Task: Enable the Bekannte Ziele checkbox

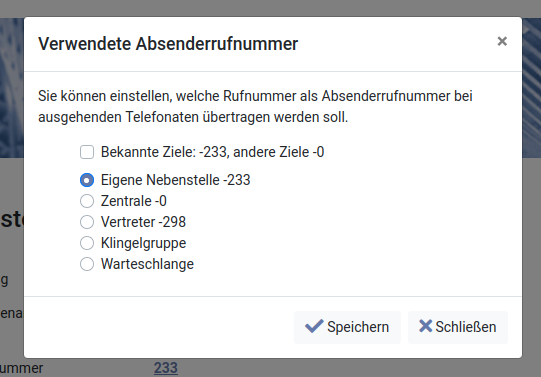Action: pyautogui.click(x=87, y=152)
